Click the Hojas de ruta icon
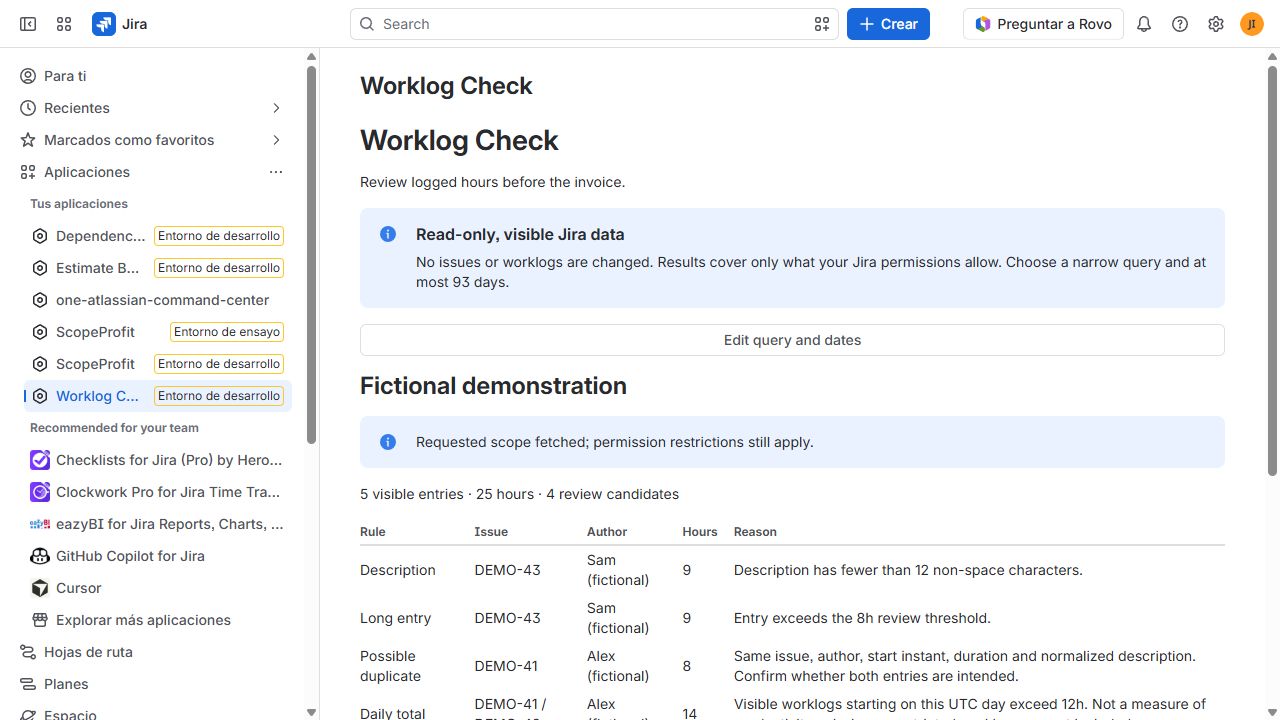The height and width of the screenshot is (720, 1280). (x=28, y=652)
